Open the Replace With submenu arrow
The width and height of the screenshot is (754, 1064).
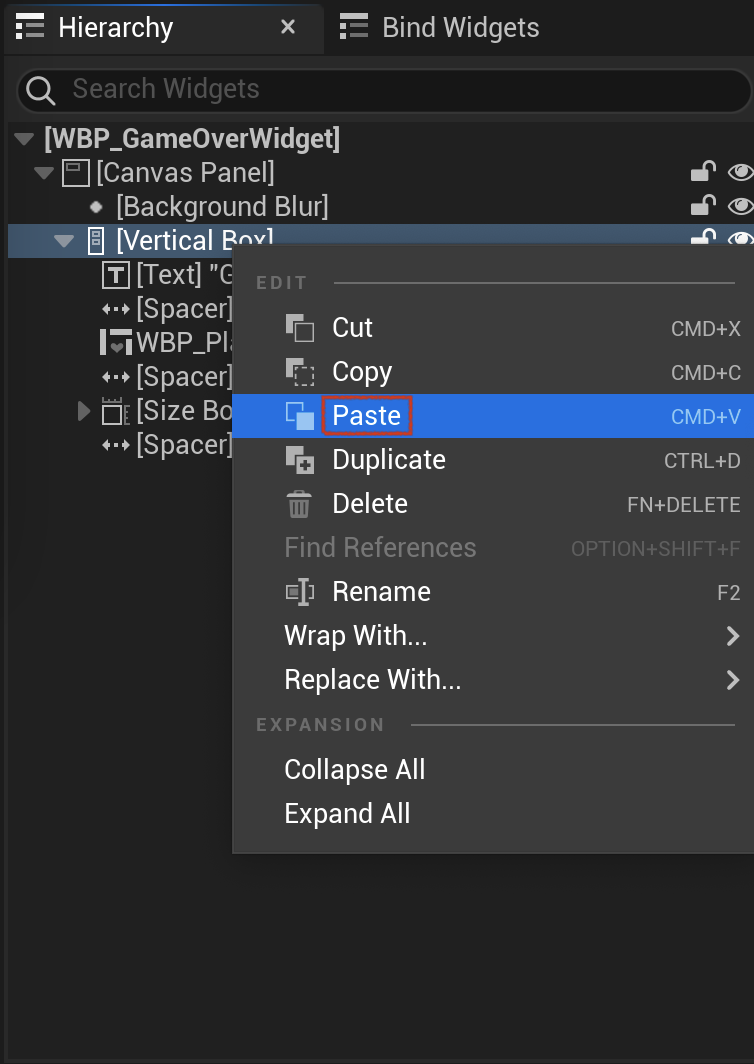(732, 680)
